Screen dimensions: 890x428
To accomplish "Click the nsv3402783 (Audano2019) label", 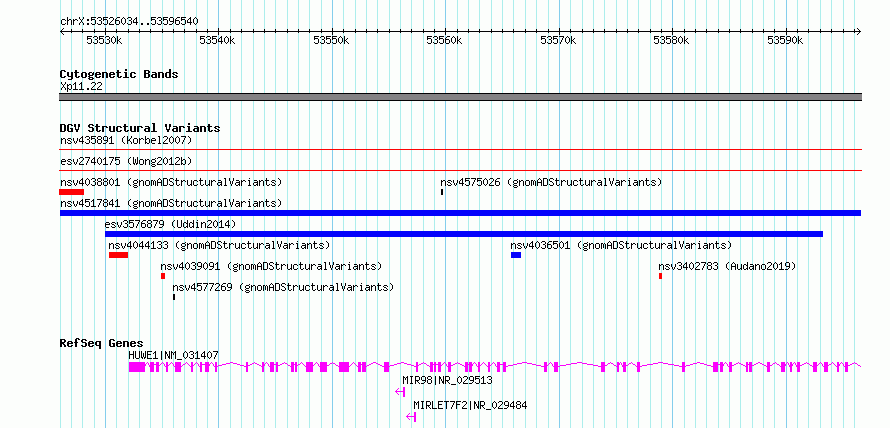I will [x=728, y=266].
